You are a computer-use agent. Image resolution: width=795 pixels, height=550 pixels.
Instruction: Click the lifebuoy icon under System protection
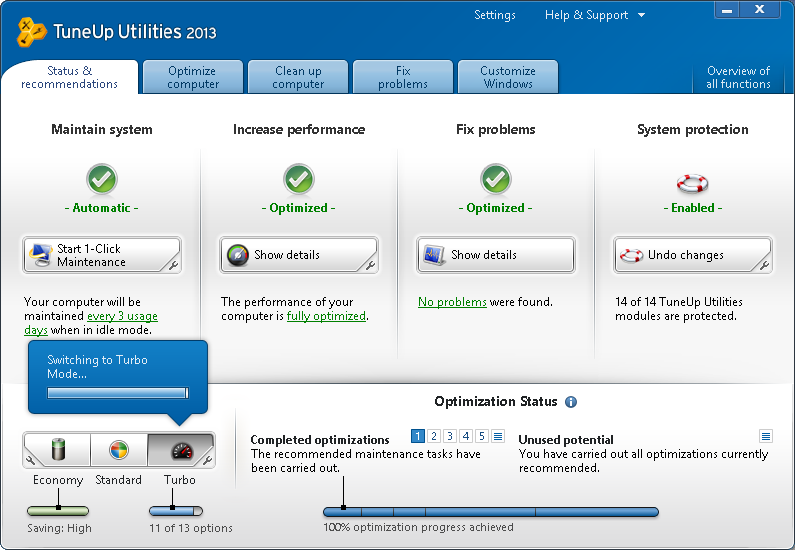692,183
